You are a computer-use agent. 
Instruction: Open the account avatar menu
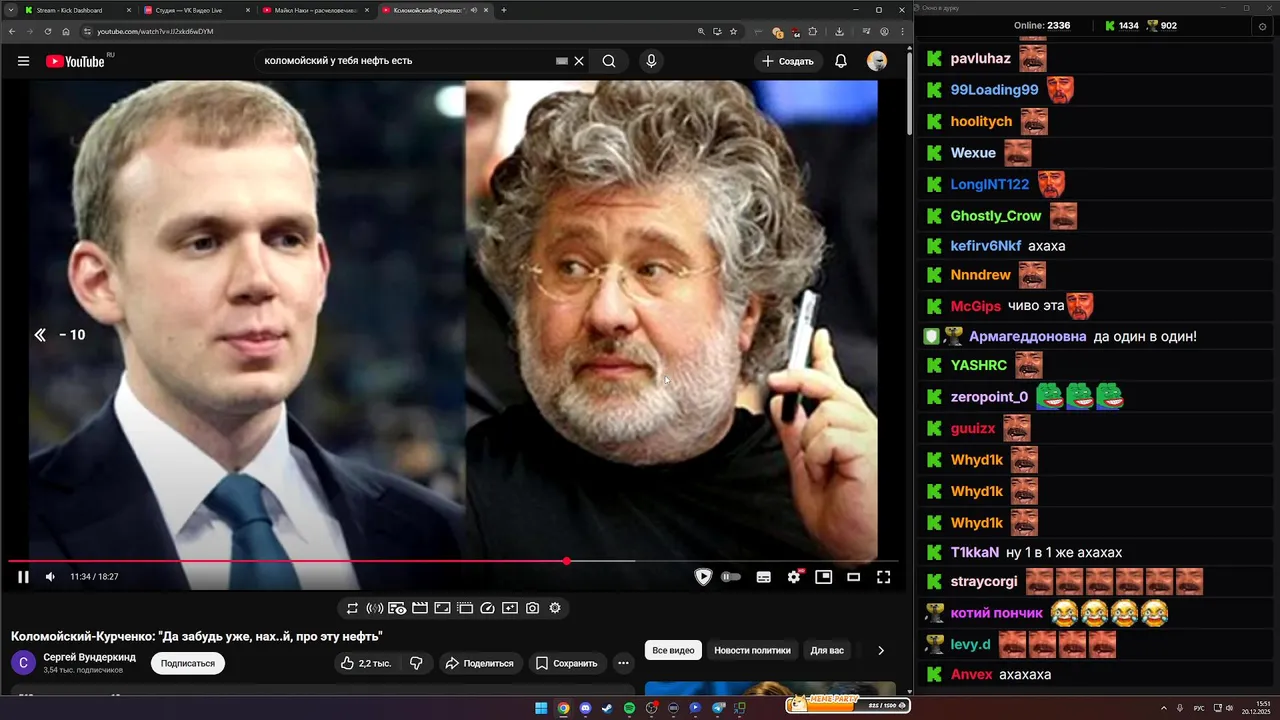[x=877, y=61]
